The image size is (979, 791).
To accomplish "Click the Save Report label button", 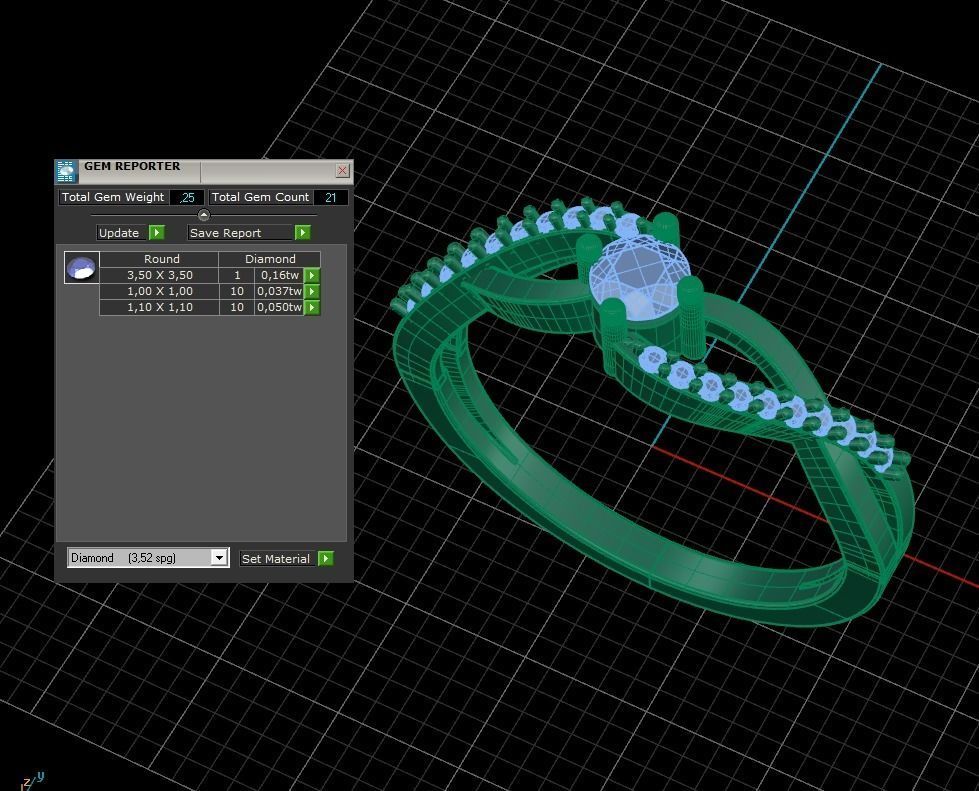I will coord(240,233).
